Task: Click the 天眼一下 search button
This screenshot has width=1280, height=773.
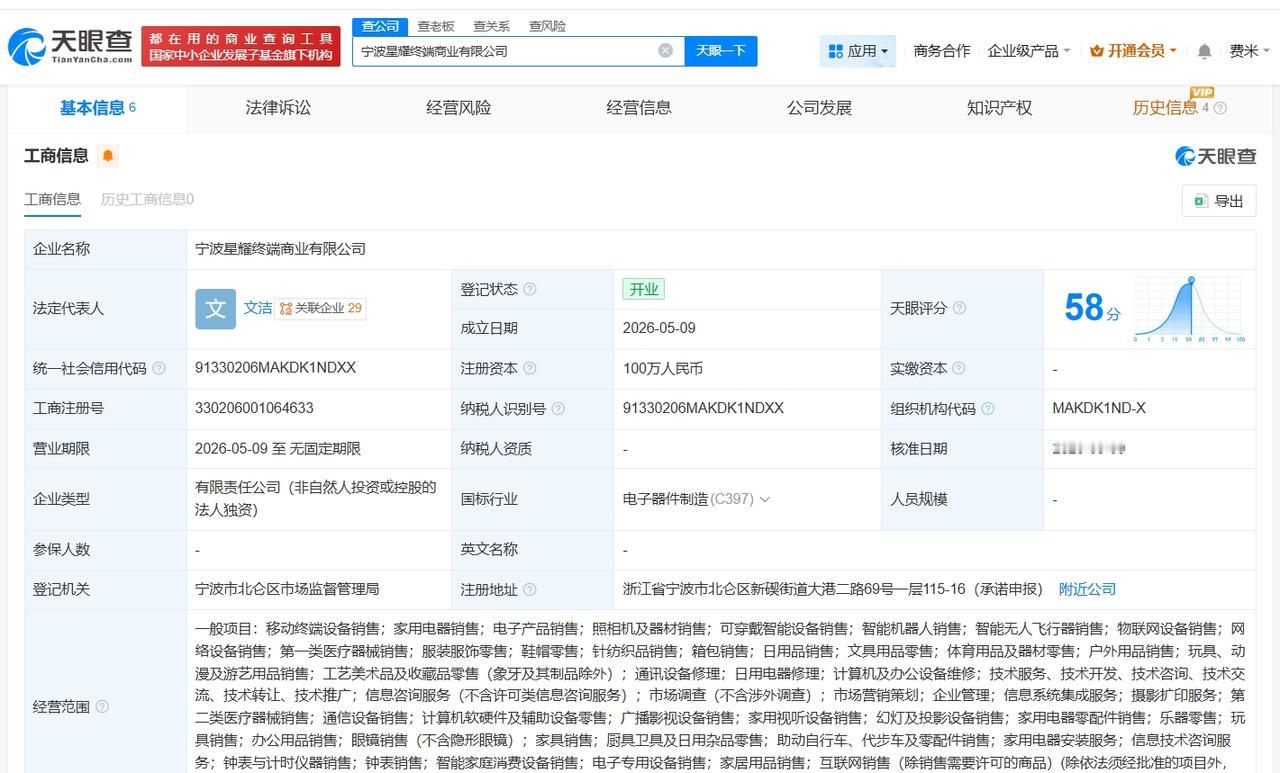Action: [721, 51]
